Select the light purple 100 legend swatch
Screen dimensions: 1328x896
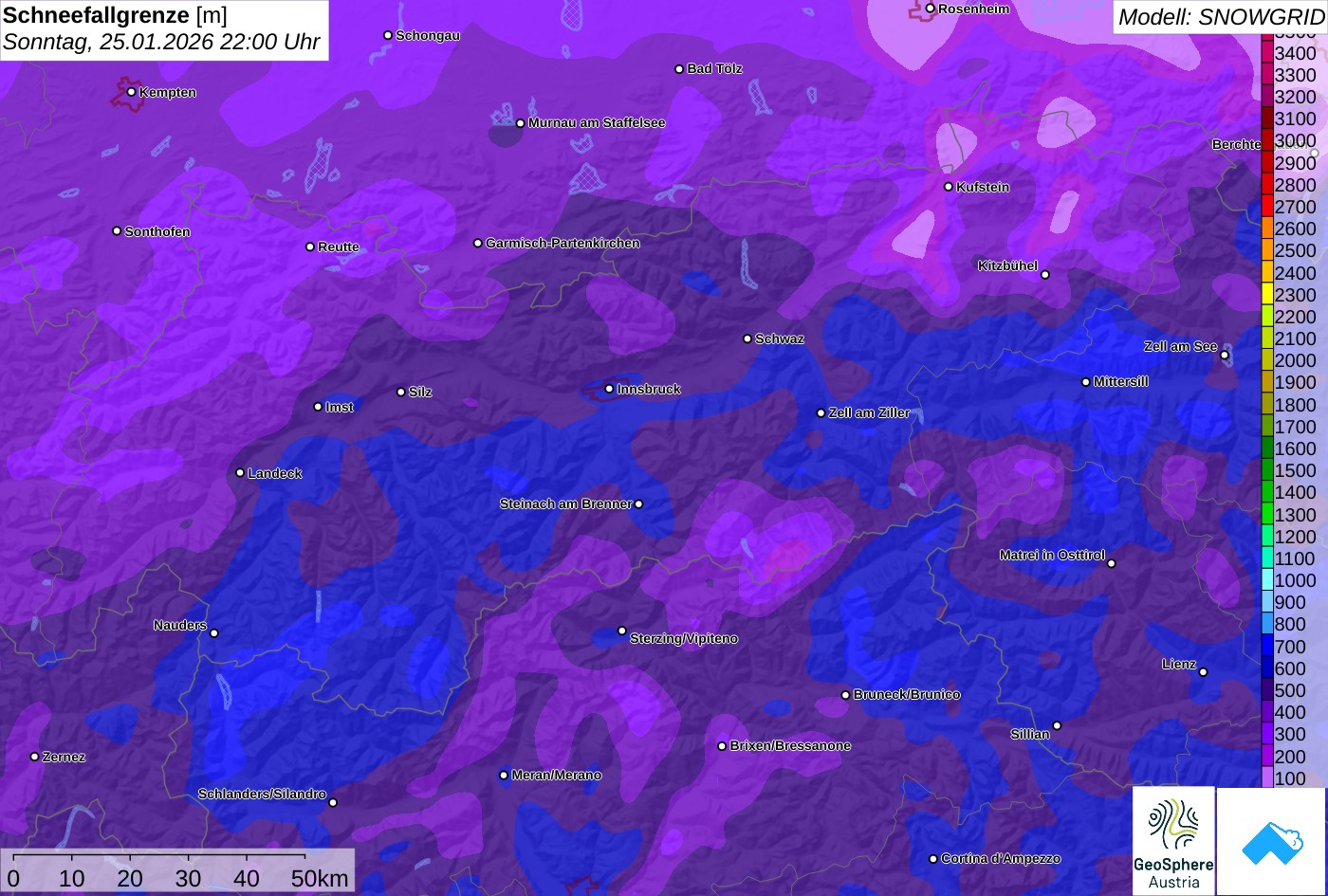point(1267,778)
